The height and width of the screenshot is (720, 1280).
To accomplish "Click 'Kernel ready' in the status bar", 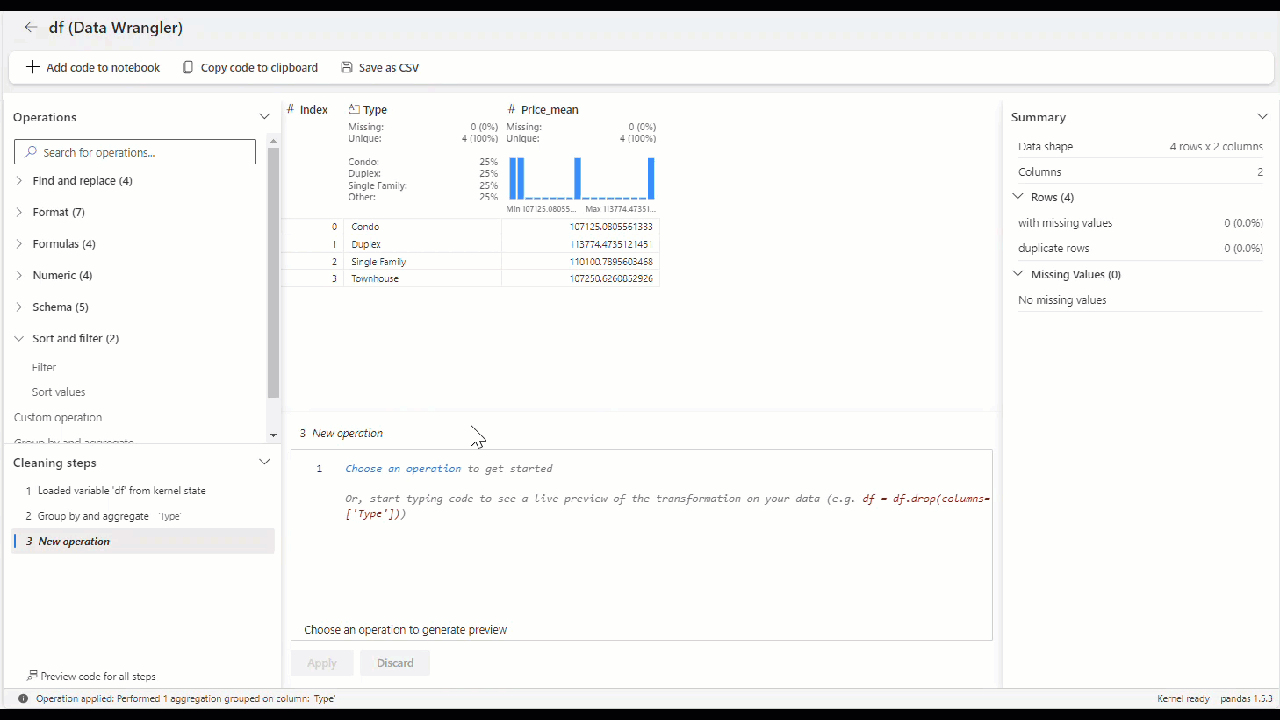I will point(1183,699).
